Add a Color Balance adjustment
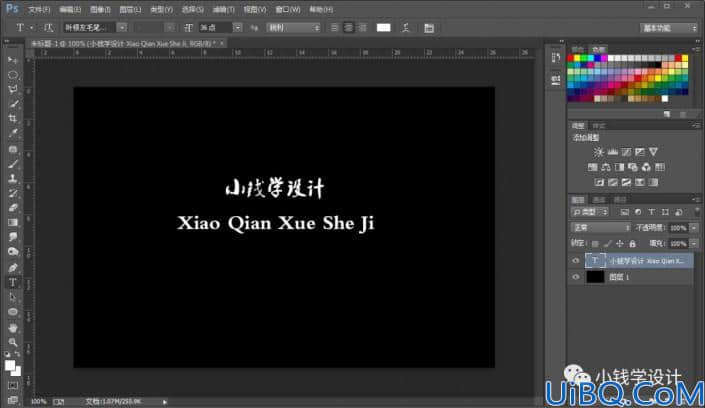 (x=606, y=167)
